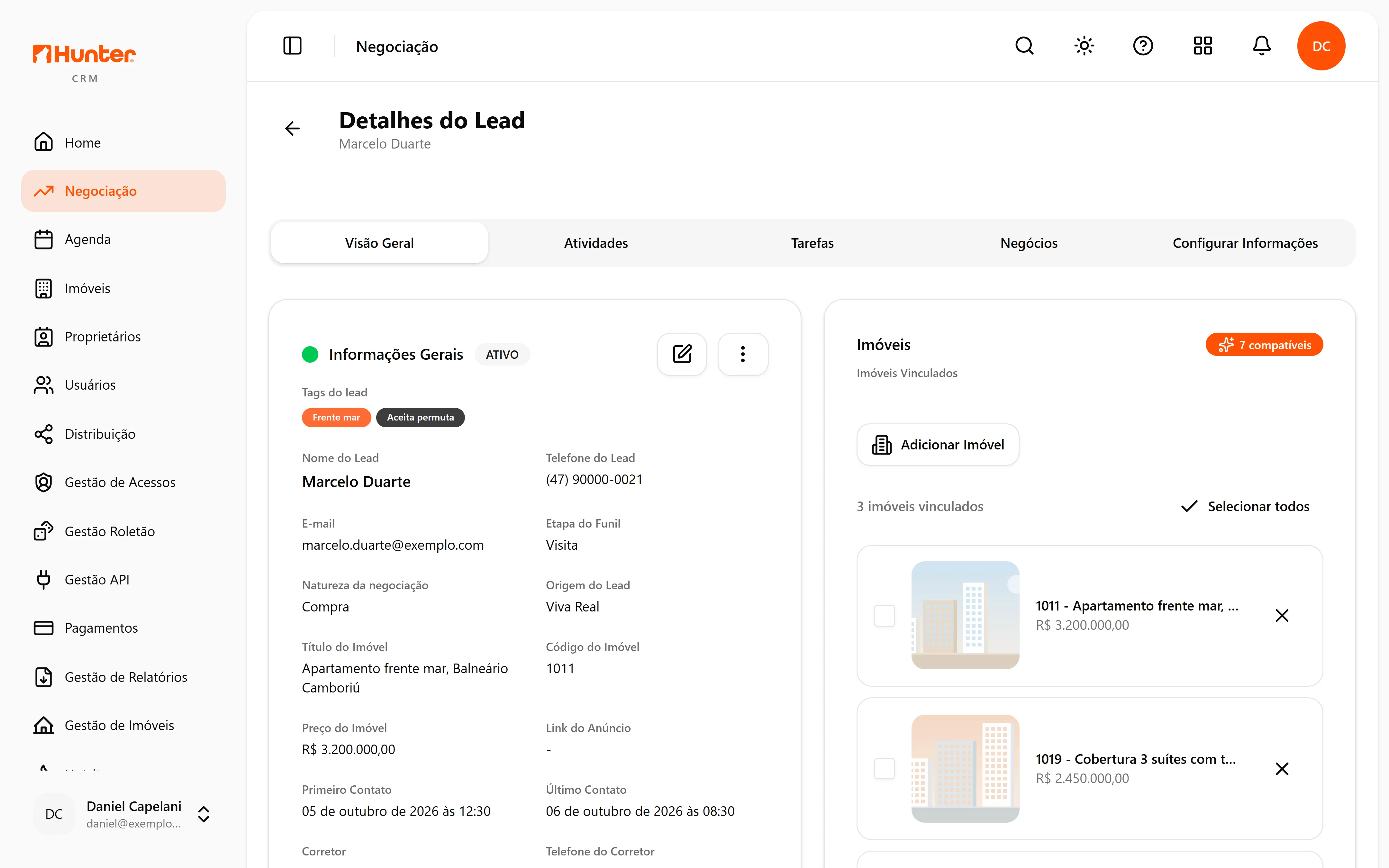The height and width of the screenshot is (868, 1389).
Task: Click the Frente mar tag
Action: (x=336, y=417)
